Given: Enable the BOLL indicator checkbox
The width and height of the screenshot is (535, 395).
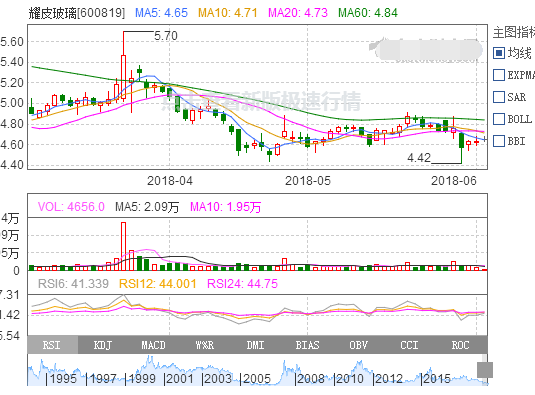Looking at the screenshot, I should [x=499, y=119].
